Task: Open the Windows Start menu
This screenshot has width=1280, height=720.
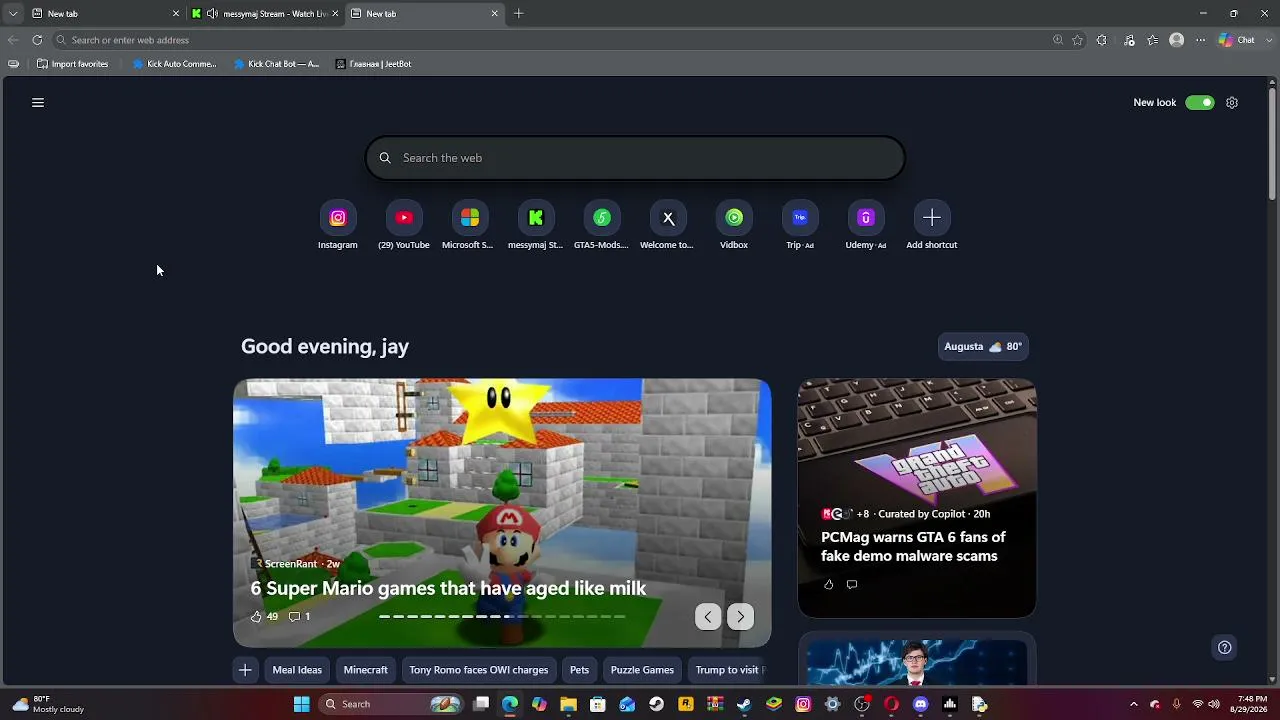Action: (301, 704)
